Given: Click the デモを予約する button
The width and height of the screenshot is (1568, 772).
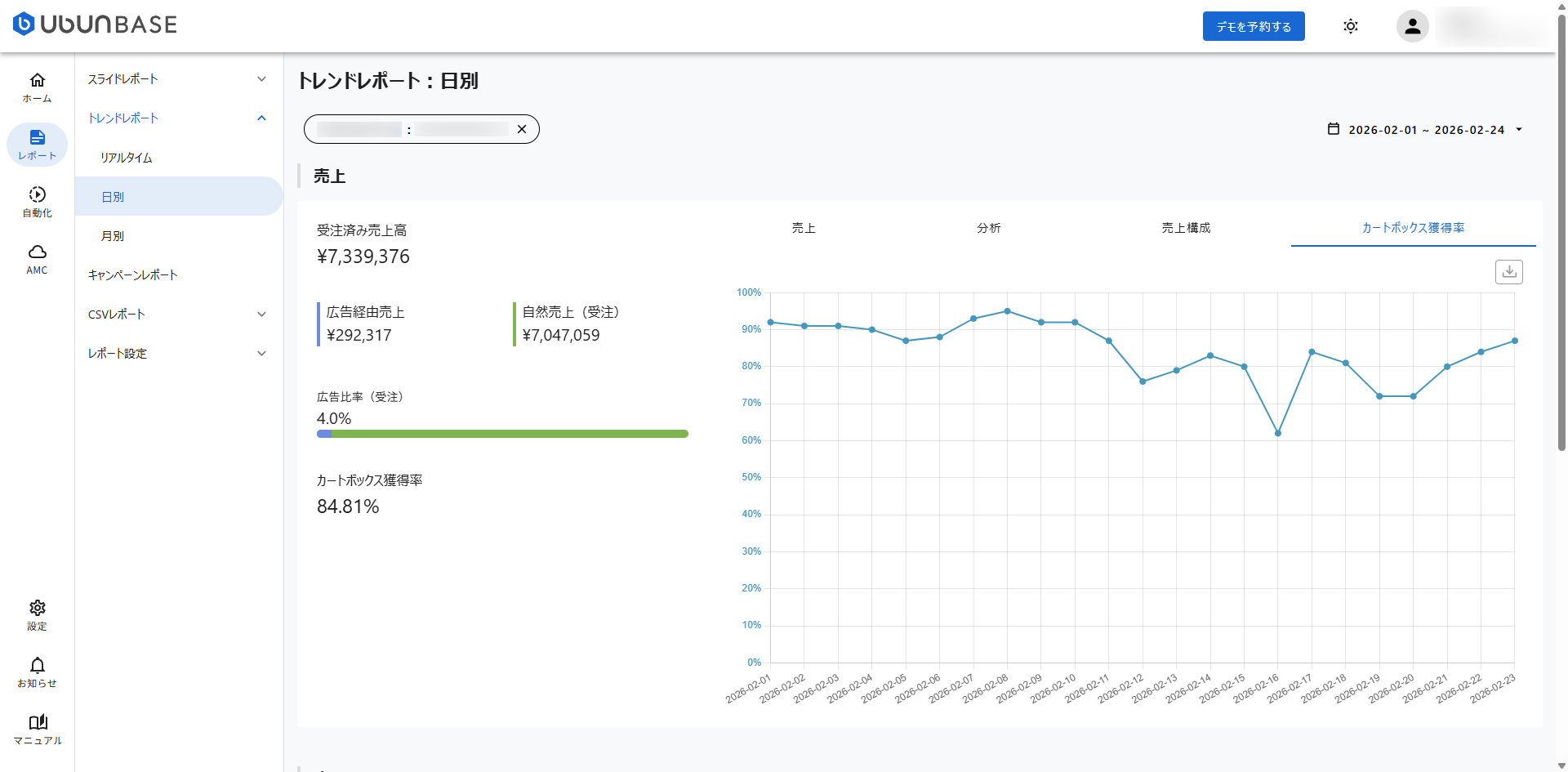Looking at the screenshot, I should click(x=1253, y=26).
